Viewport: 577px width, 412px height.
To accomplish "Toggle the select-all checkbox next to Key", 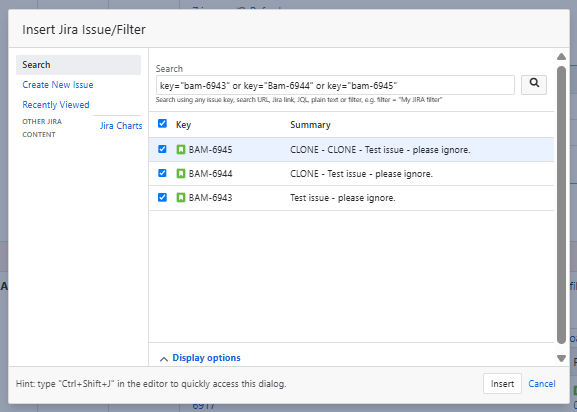I will 162,124.
